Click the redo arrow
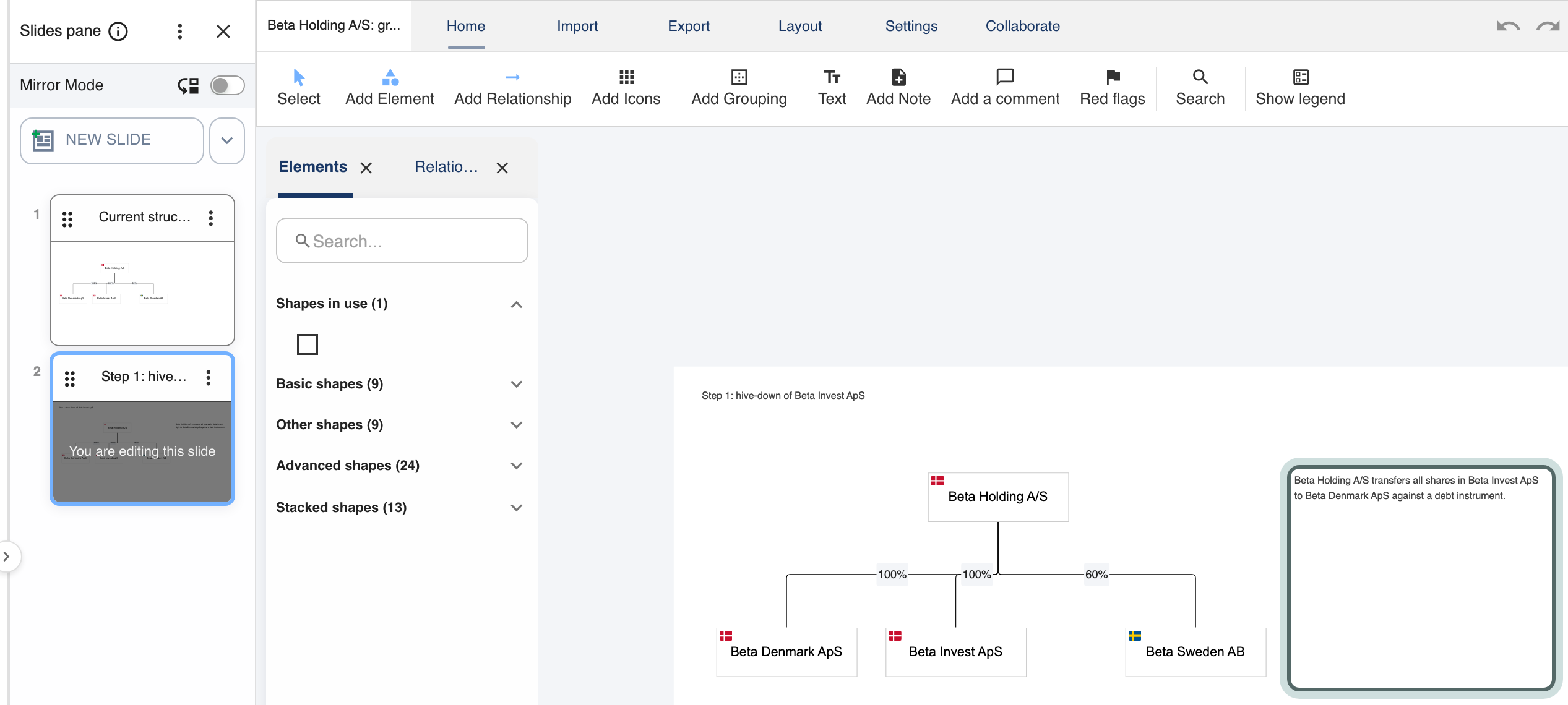The height and width of the screenshot is (705, 1568). (1548, 26)
